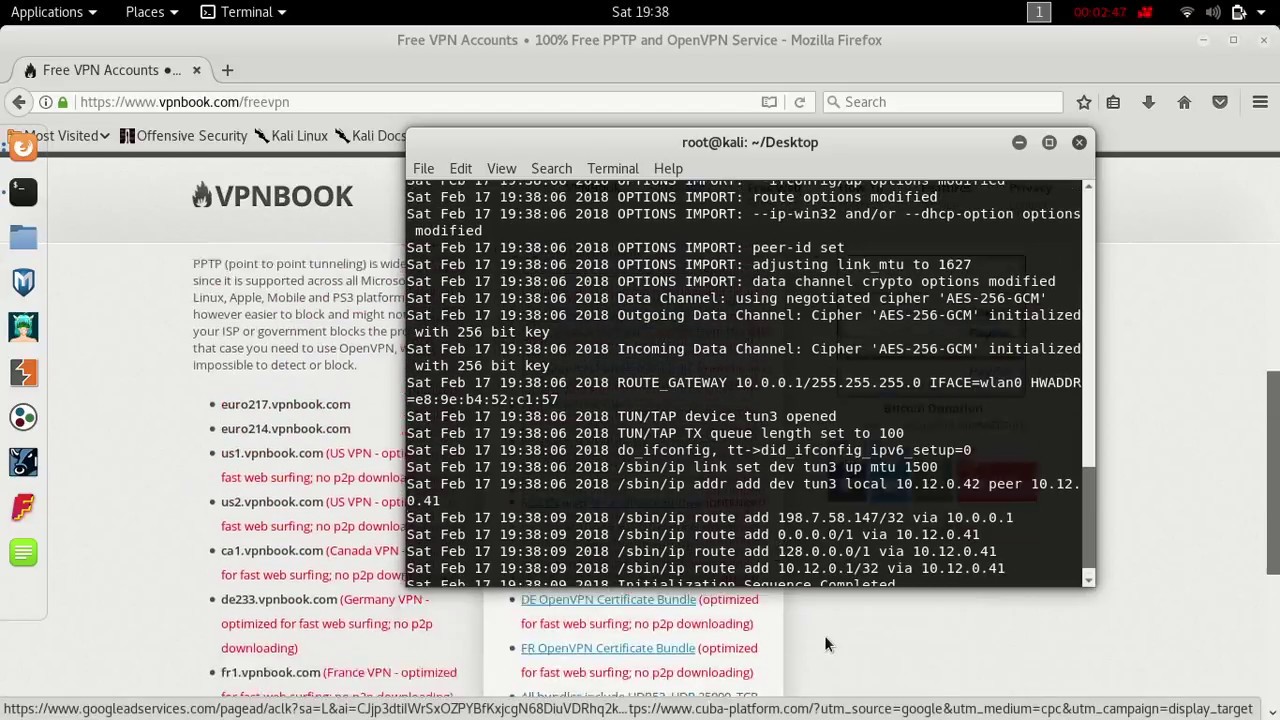This screenshot has height=720, width=1280.
Task: Launch Metasploit from the dock
Action: click(23, 282)
